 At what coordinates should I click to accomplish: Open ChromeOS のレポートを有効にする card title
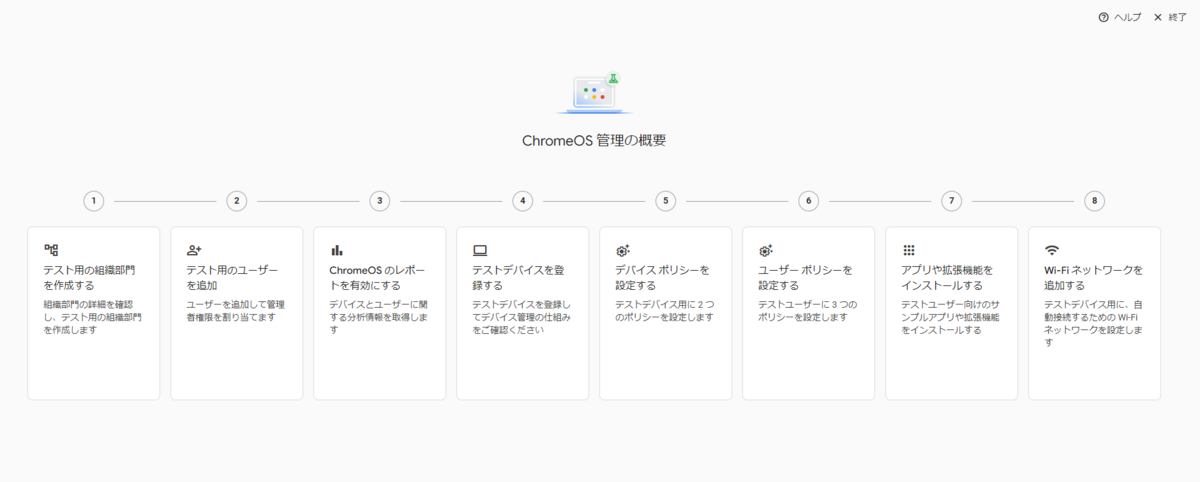[x=376, y=277]
